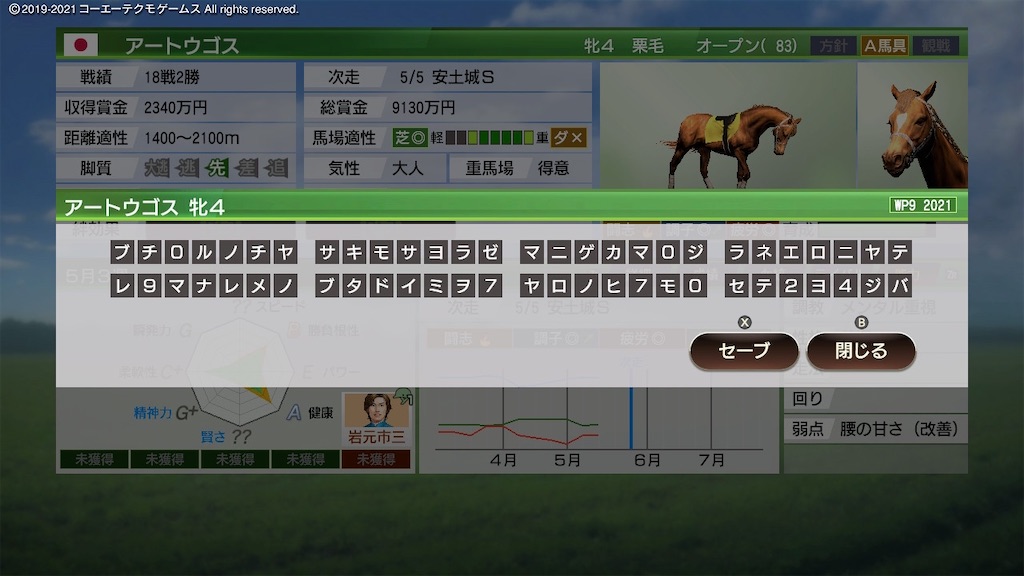
Task: Click the 5月 marker on condition graph
Action: coord(567,460)
